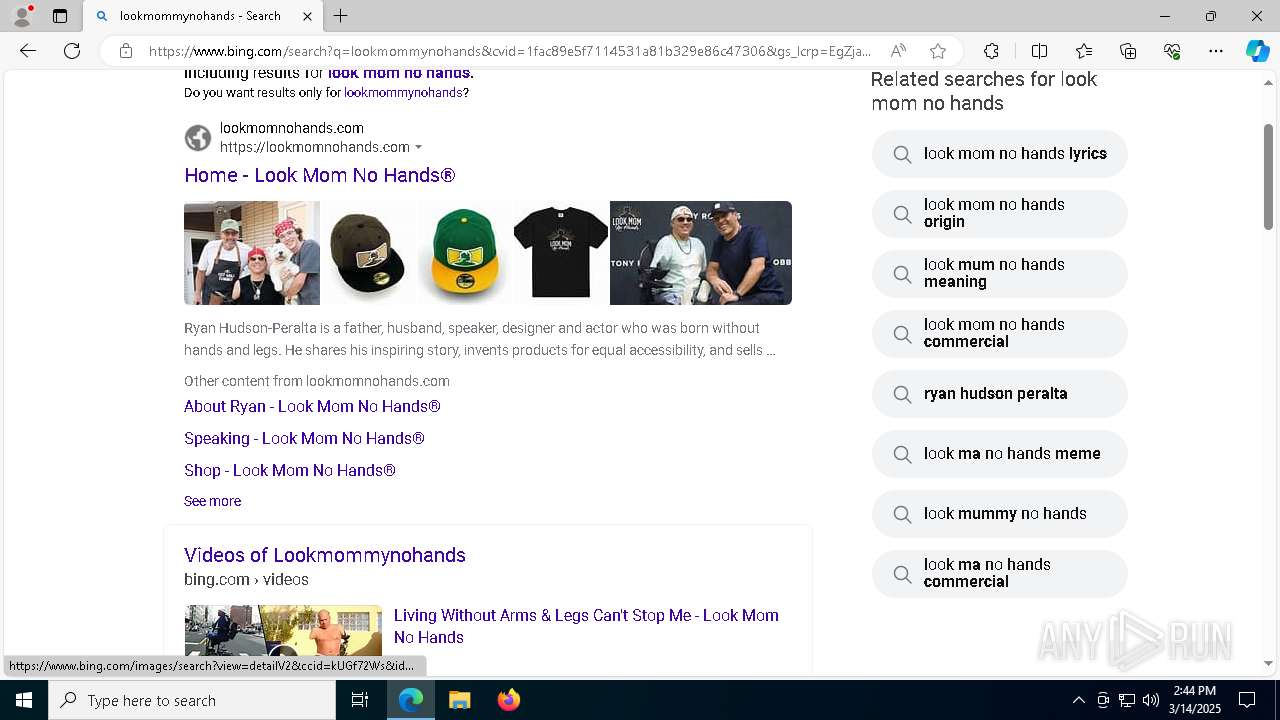Image resolution: width=1280 pixels, height=720 pixels.
Task: Open Speaking - Look Mom No Hands® link
Action: [x=304, y=438]
